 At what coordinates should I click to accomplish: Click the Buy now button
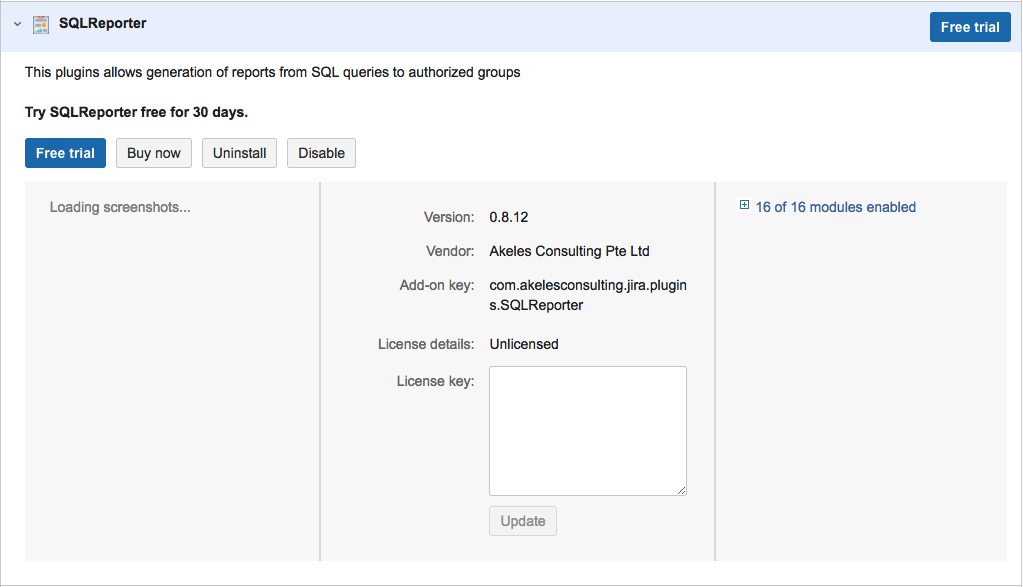(154, 153)
